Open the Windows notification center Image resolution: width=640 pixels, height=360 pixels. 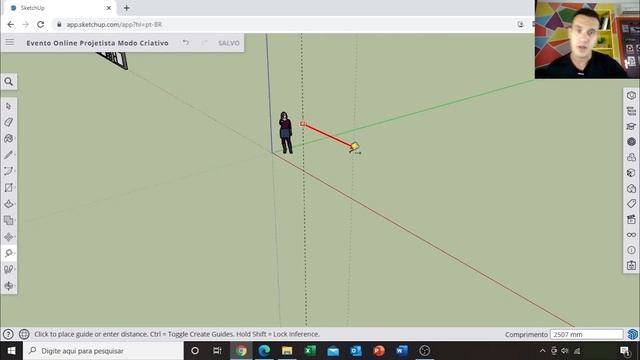click(x=624, y=351)
